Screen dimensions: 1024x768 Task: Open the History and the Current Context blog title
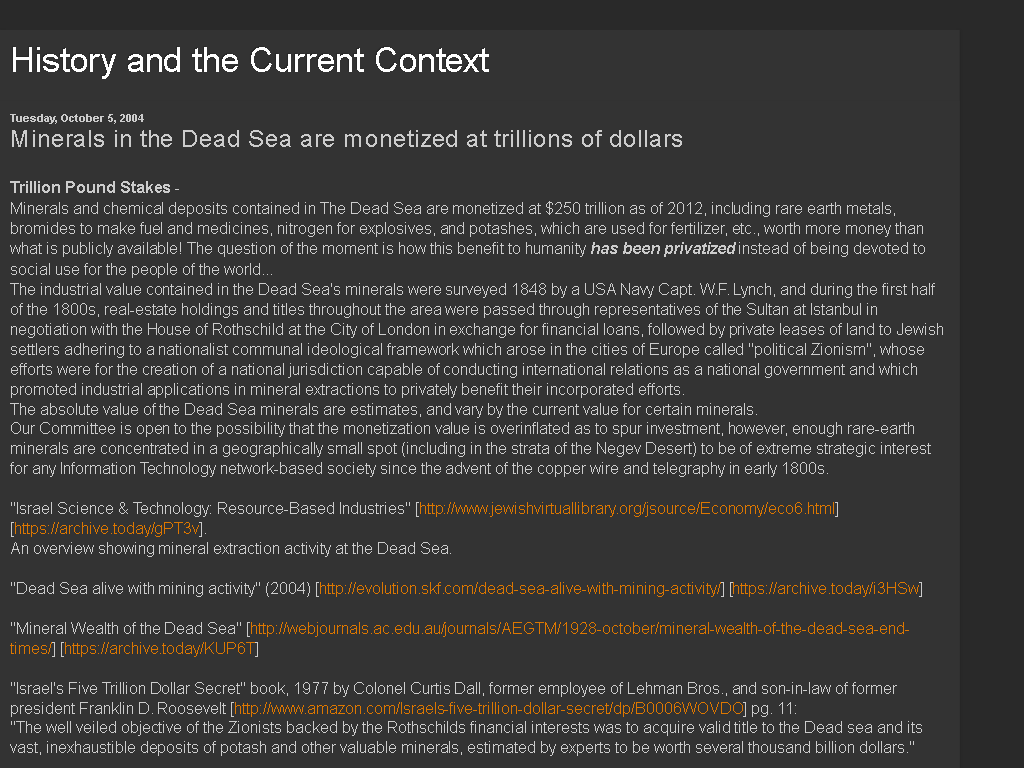click(249, 61)
